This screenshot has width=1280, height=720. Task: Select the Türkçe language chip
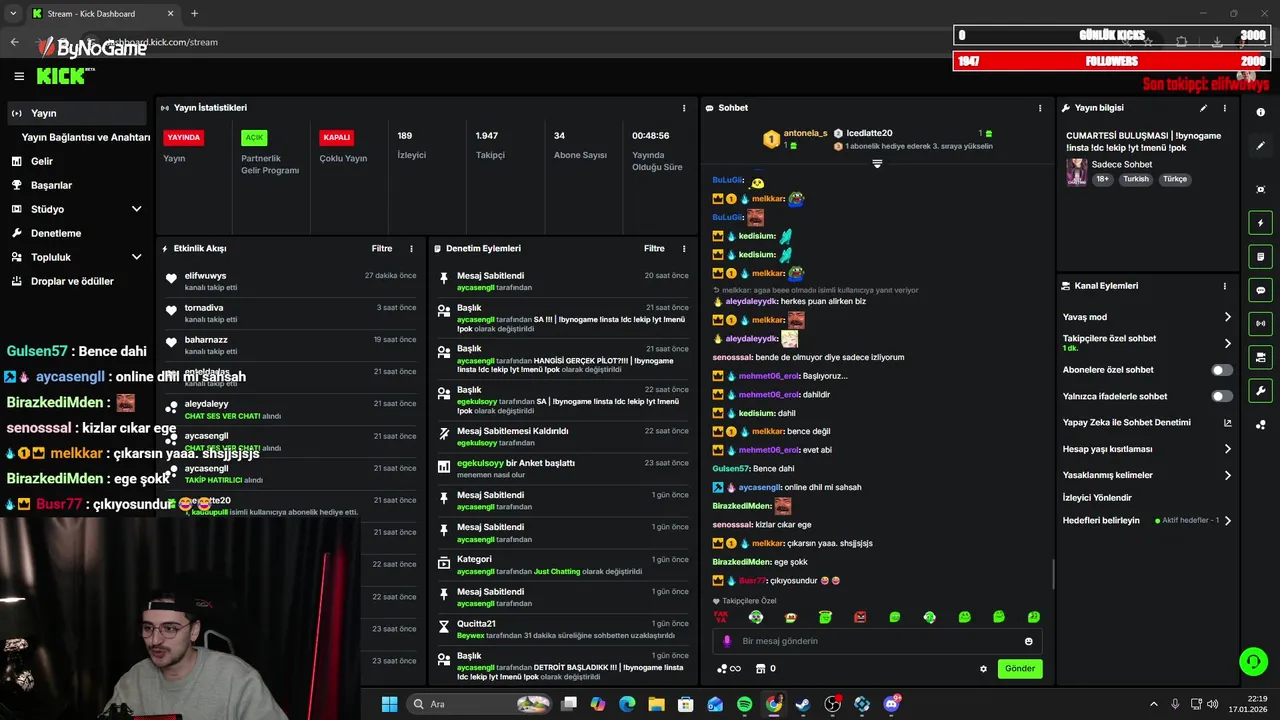[x=1175, y=180]
